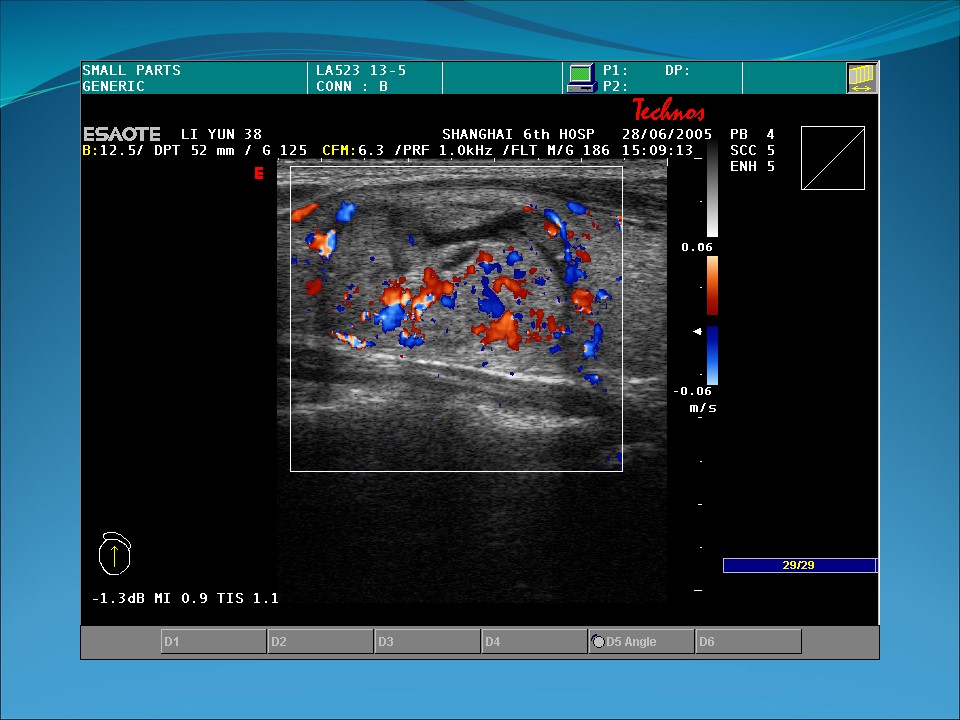Click the P2: label
The height and width of the screenshot is (720, 960).
615,86
